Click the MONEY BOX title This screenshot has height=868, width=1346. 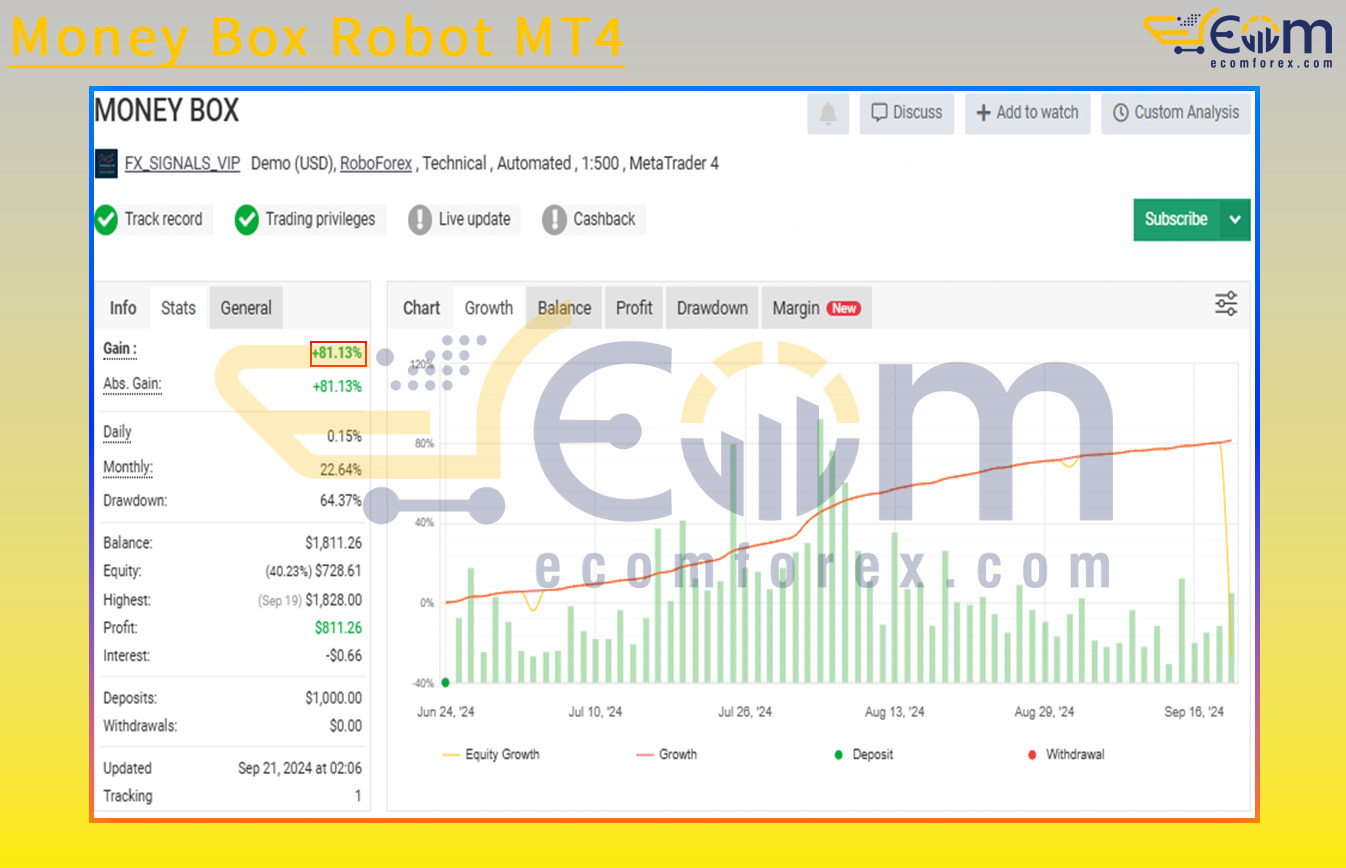tap(167, 110)
